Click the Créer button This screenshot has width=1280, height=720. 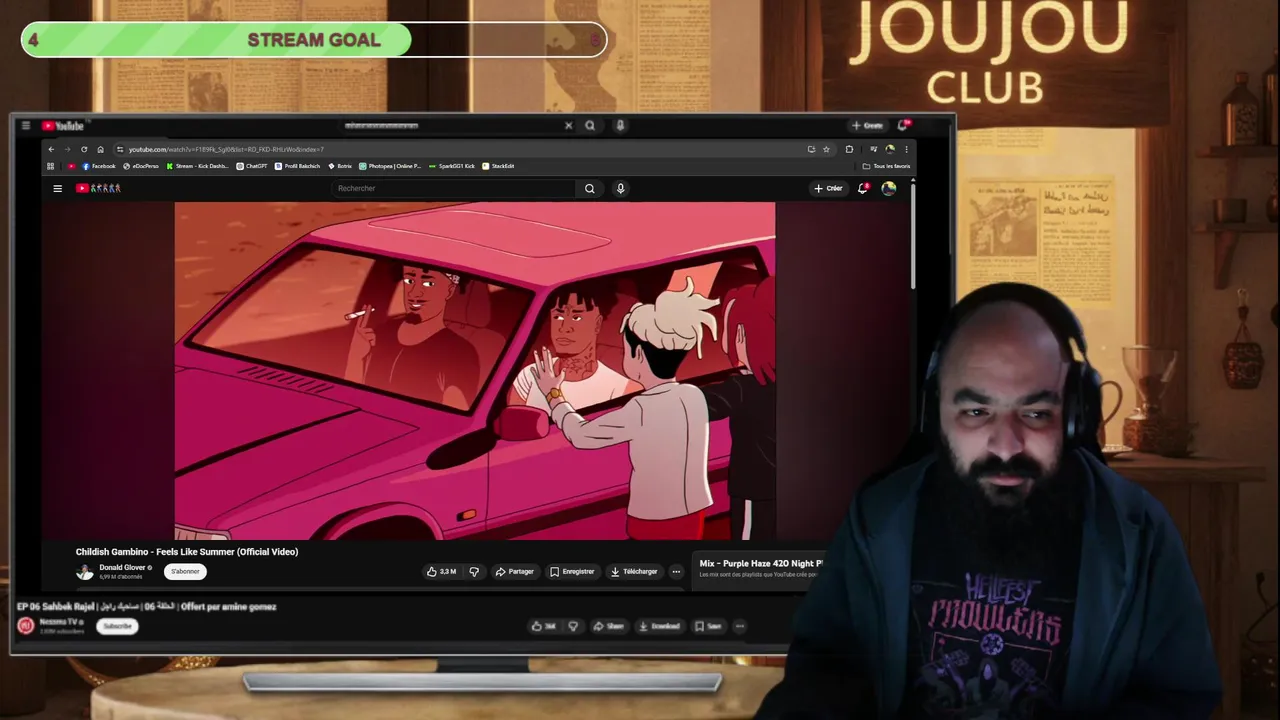pos(828,188)
